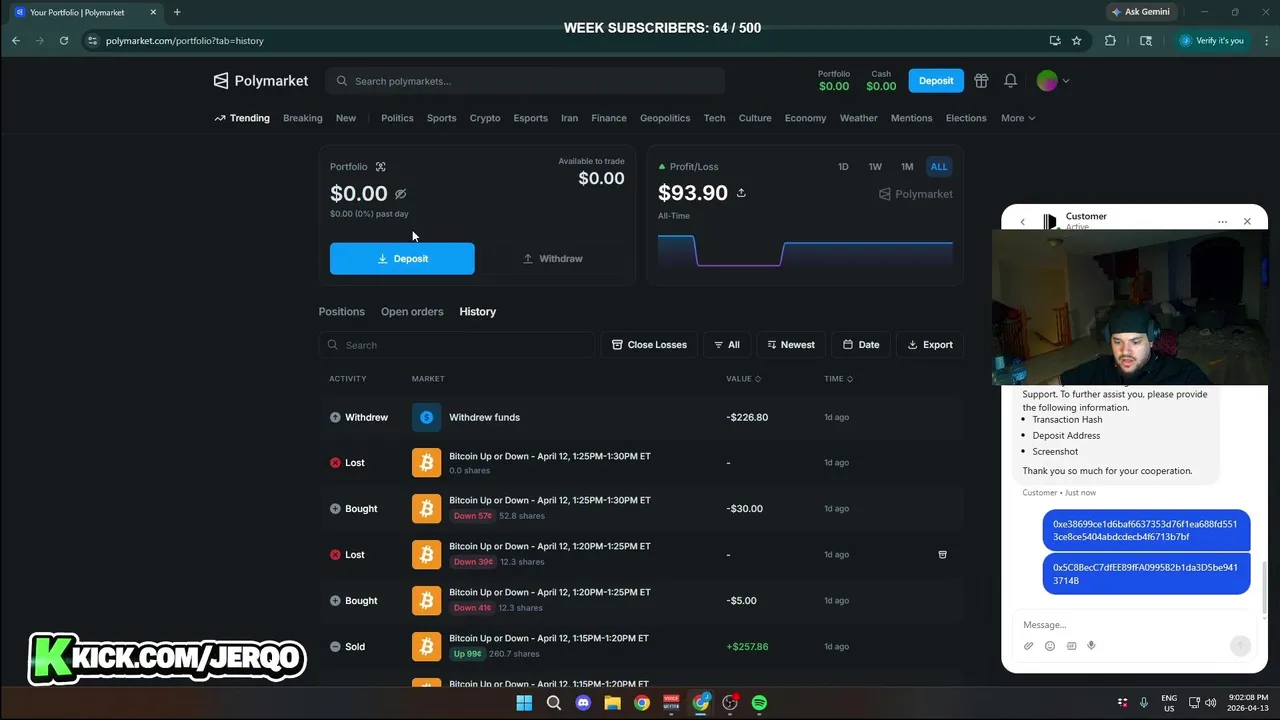Open the browser Extensions icon
Viewport: 1280px width, 720px height.
[1110, 41]
